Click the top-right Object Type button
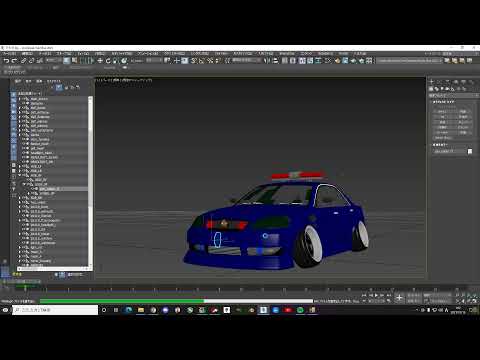 (463, 111)
